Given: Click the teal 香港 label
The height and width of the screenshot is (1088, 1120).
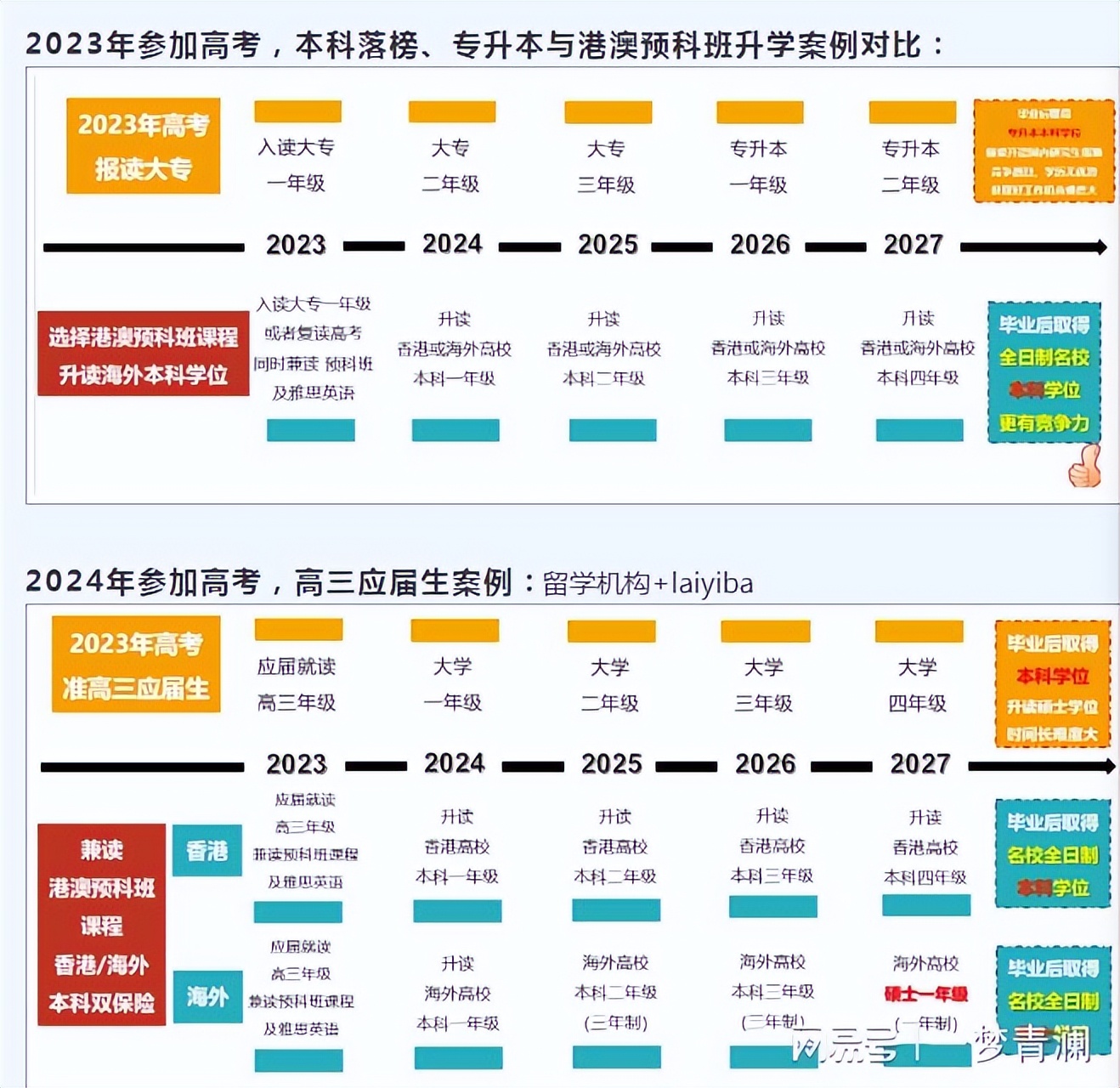Looking at the screenshot, I should point(207,850).
